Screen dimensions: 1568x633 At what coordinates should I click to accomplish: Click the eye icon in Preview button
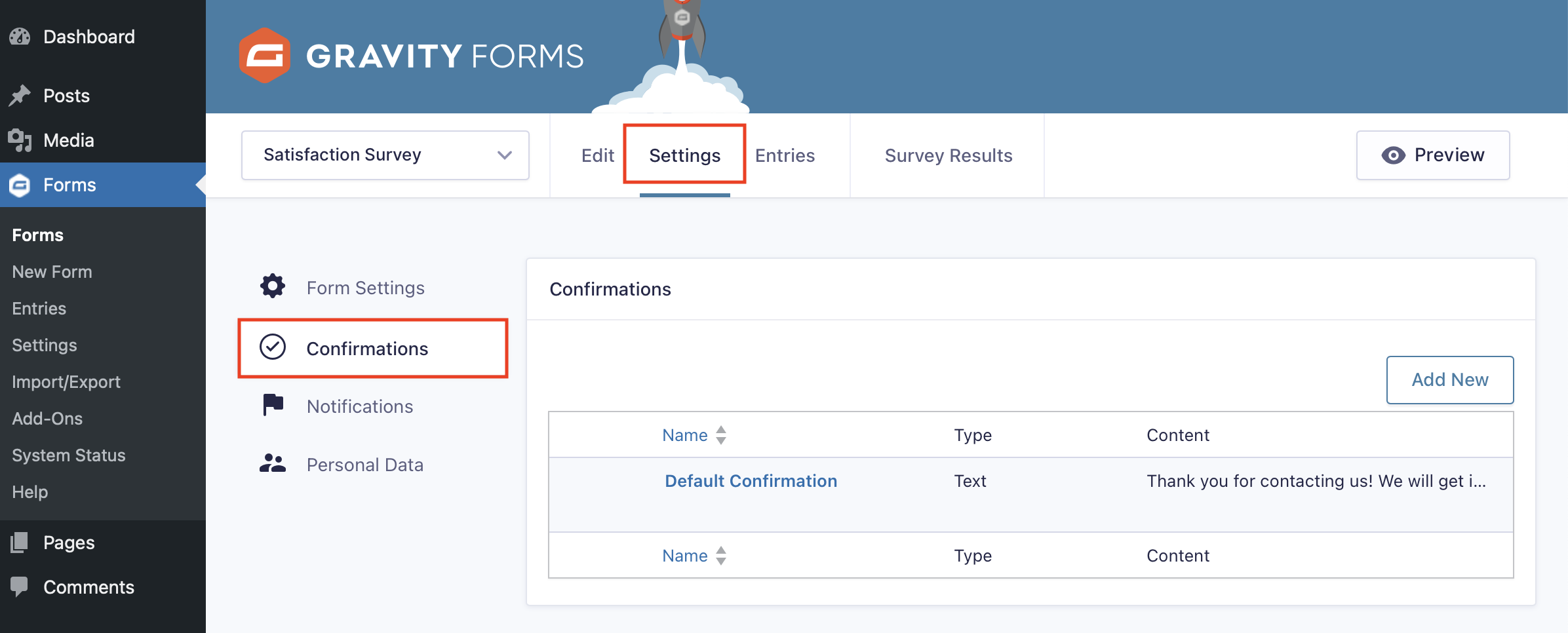click(1393, 155)
